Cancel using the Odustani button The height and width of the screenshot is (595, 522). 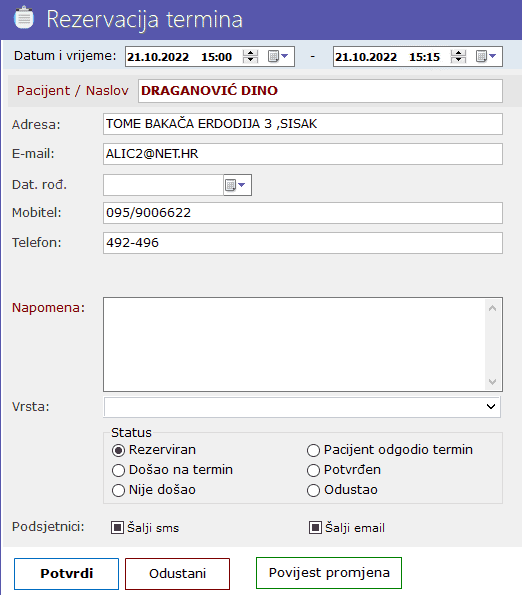click(178, 573)
